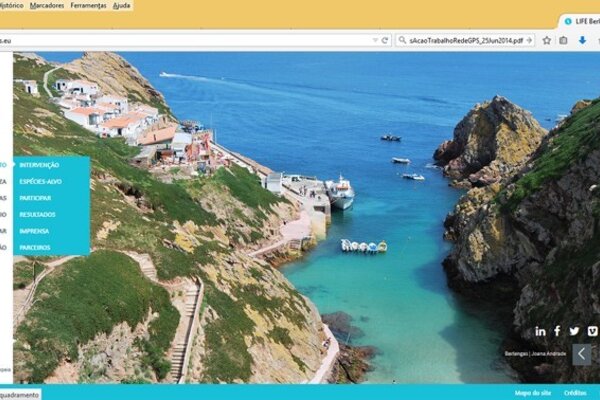Click inside the browser search field
Screen dimensions: 600x400
click(x=458, y=40)
